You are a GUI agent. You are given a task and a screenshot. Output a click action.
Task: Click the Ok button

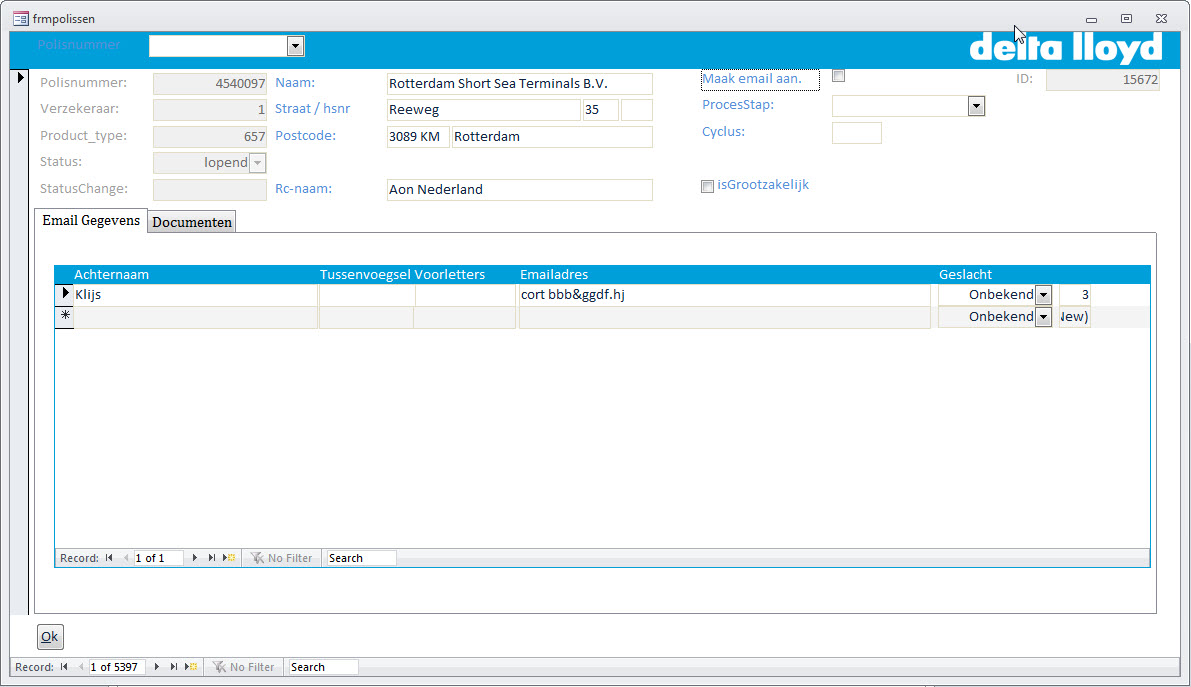49,637
